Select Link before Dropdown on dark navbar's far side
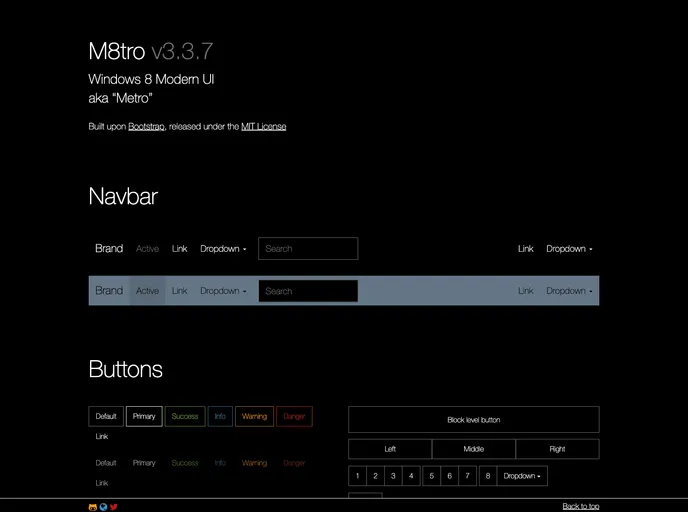 (526, 249)
